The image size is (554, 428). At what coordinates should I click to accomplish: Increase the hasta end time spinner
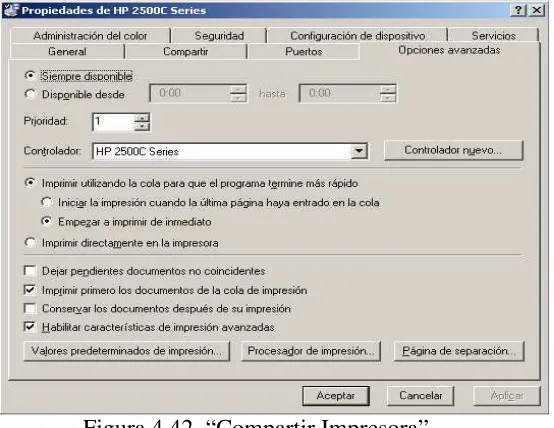click(388, 89)
